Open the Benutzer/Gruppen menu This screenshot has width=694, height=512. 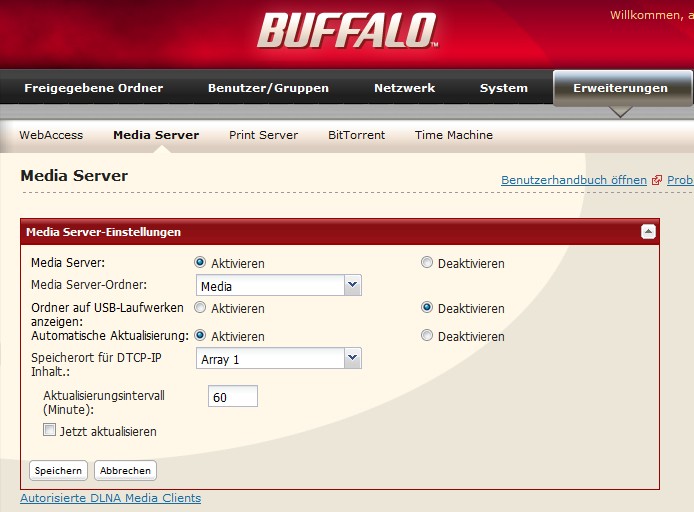[x=268, y=88]
